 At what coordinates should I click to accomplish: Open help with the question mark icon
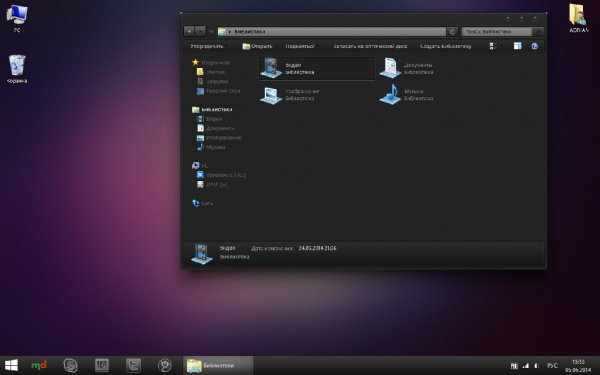pos(535,46)
